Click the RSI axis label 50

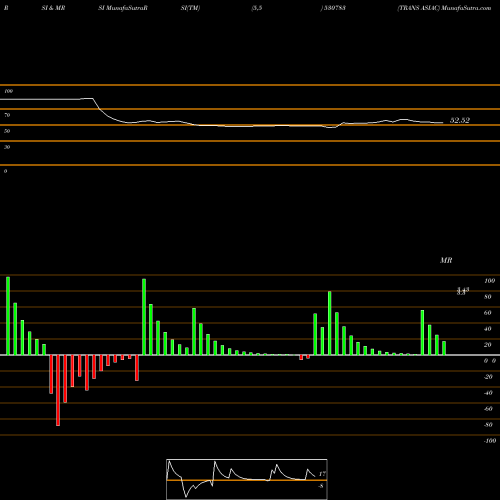(7, 131)
